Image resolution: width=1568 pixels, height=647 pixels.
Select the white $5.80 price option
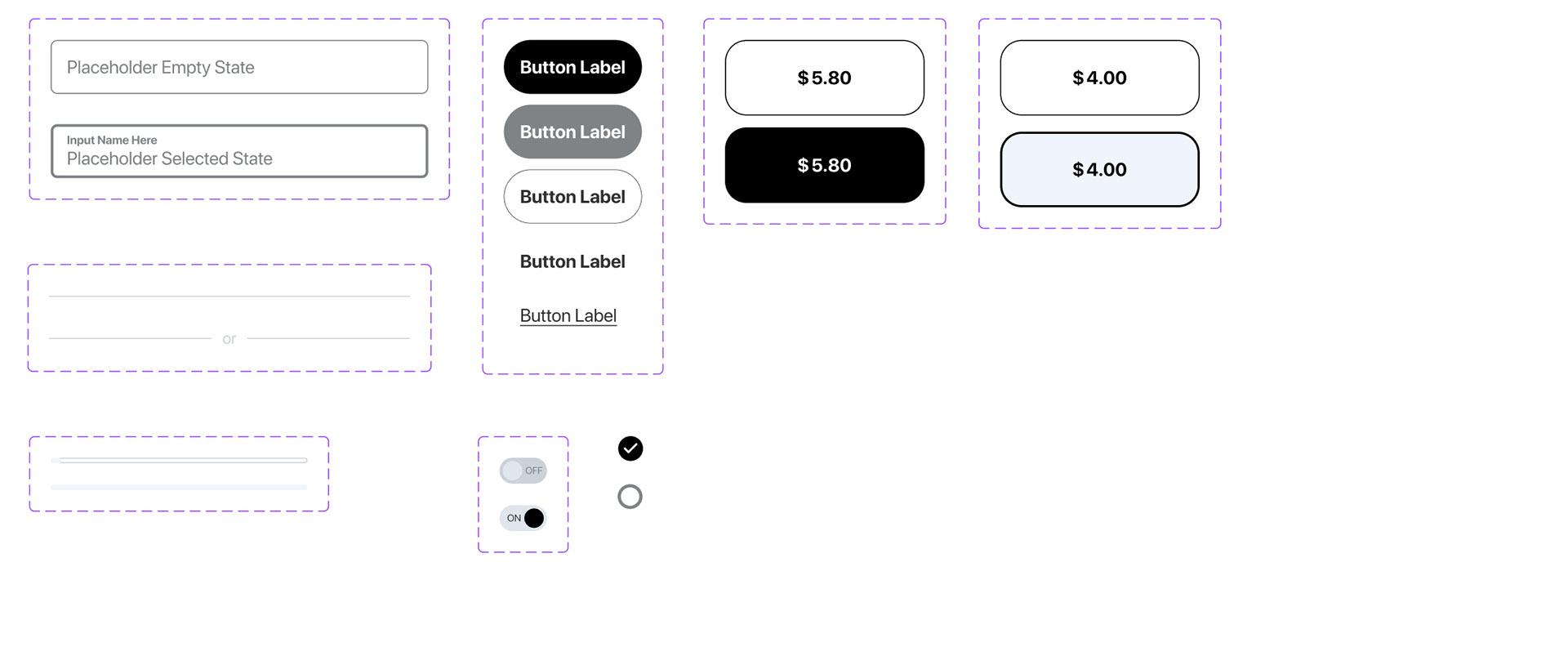[x=825, y=78]
